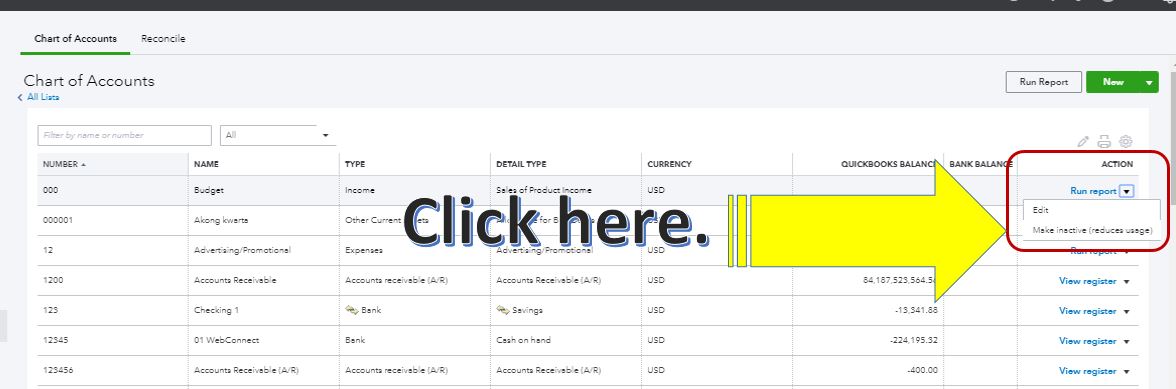Open View register for Checking 1
The width and height of the screenshot is (1176, 389).
pyautogui.click(x=1088, y=311)
